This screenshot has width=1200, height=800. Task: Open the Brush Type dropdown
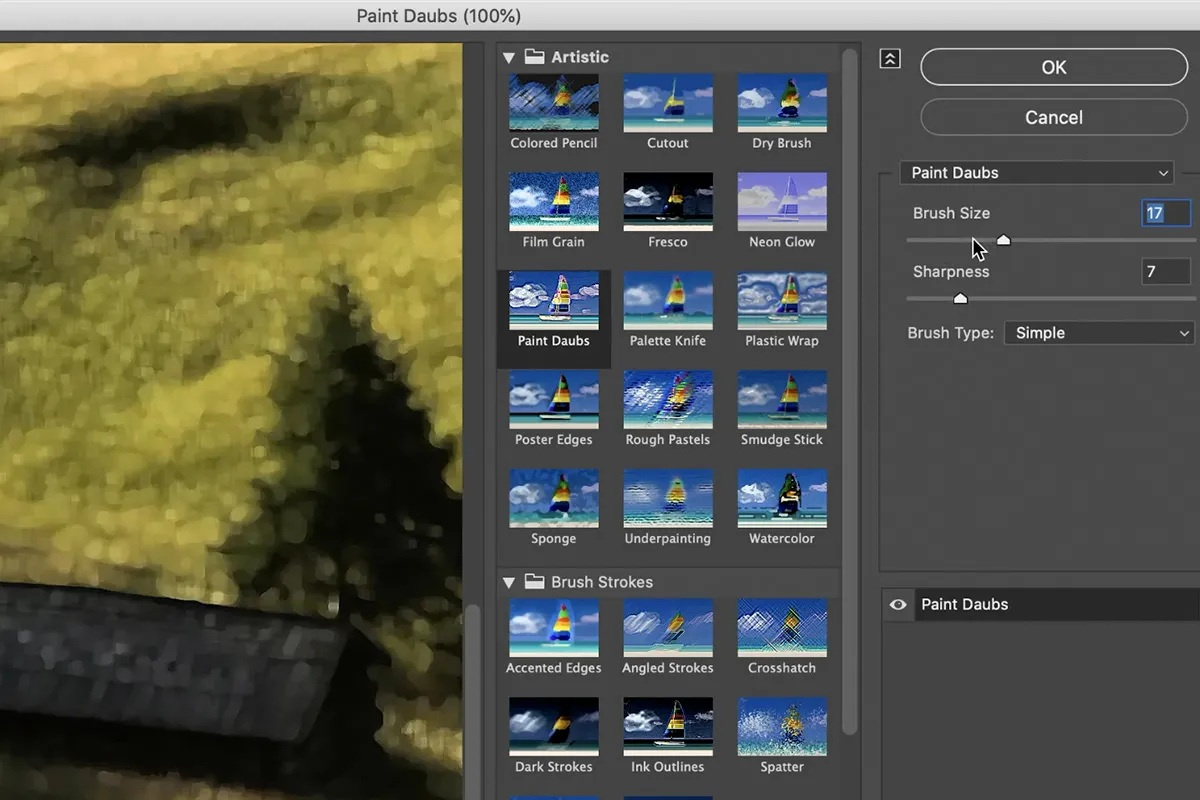(1099, 333)
